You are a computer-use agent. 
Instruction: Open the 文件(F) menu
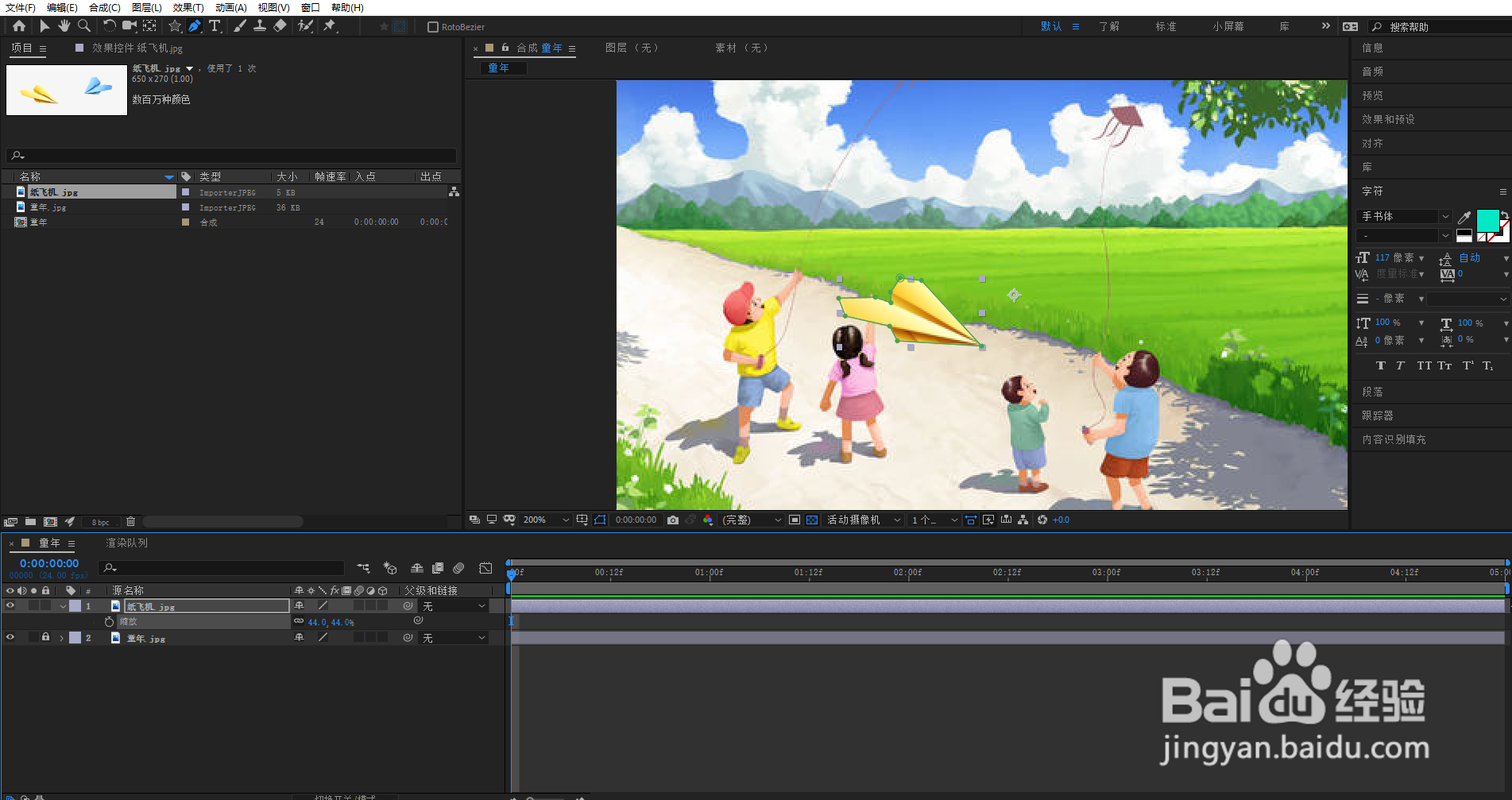pos(21,7)
